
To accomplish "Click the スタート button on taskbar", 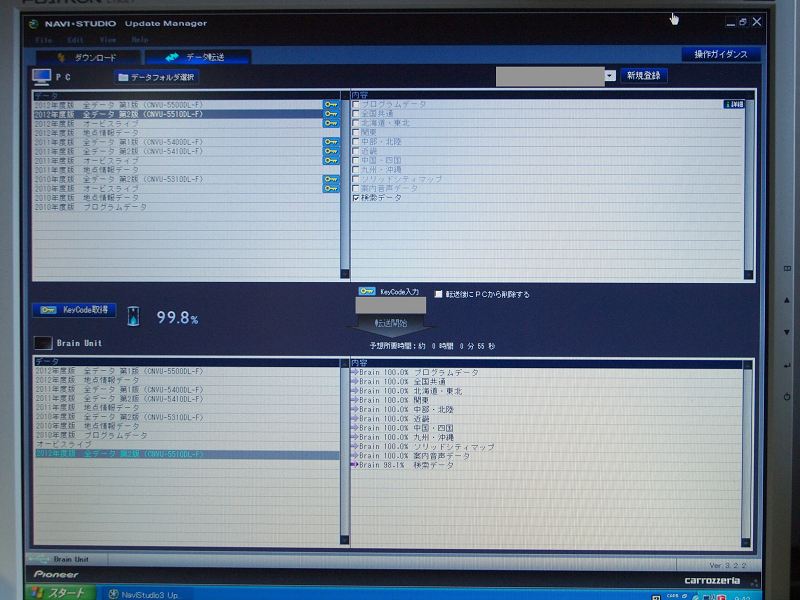I will coord(61,593).
